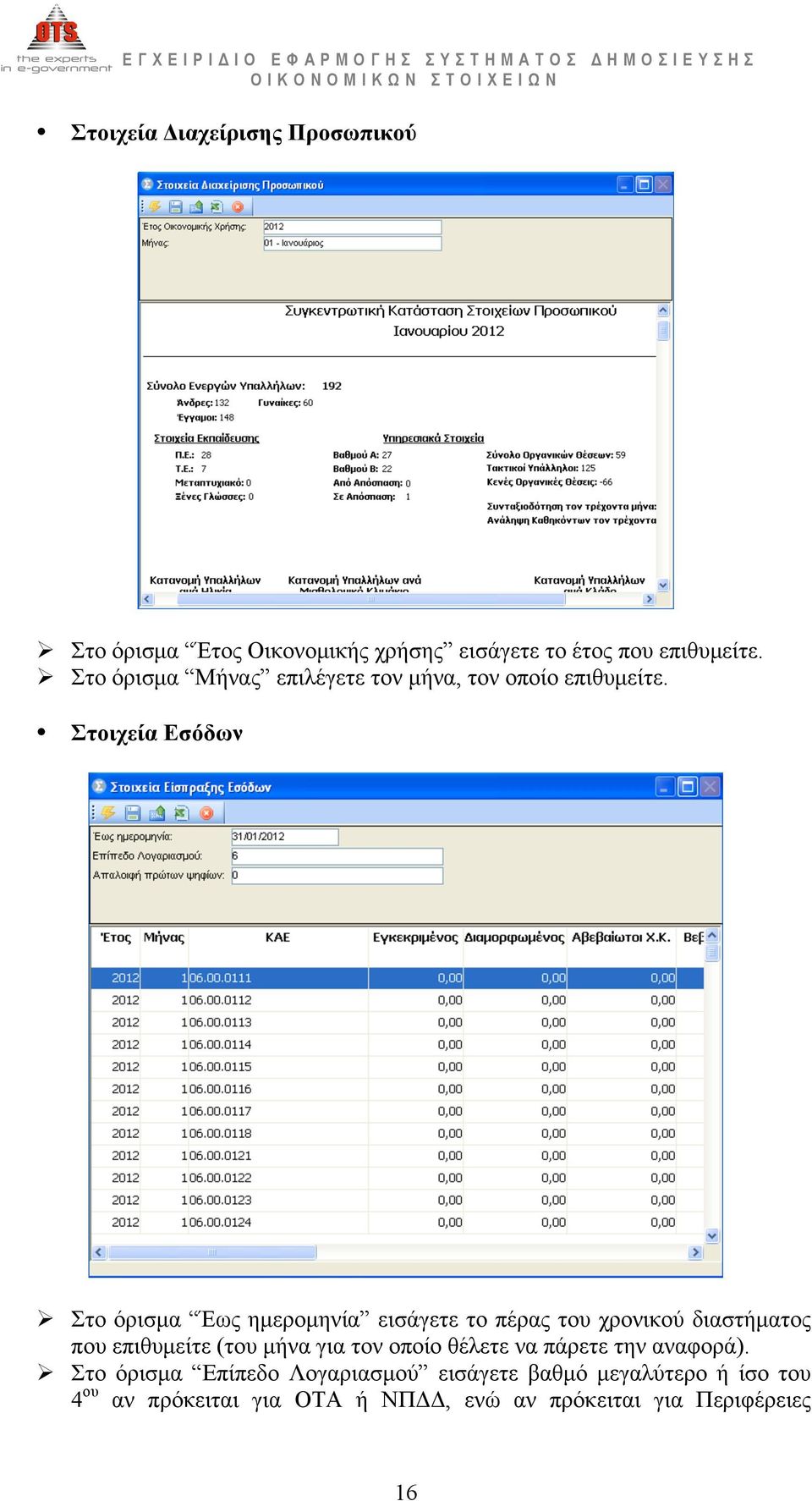Click the Απαλοιφή πρώτων ψηφίων input field
812x1501 pixels.
pyautogui.click(x=337, y=876)
